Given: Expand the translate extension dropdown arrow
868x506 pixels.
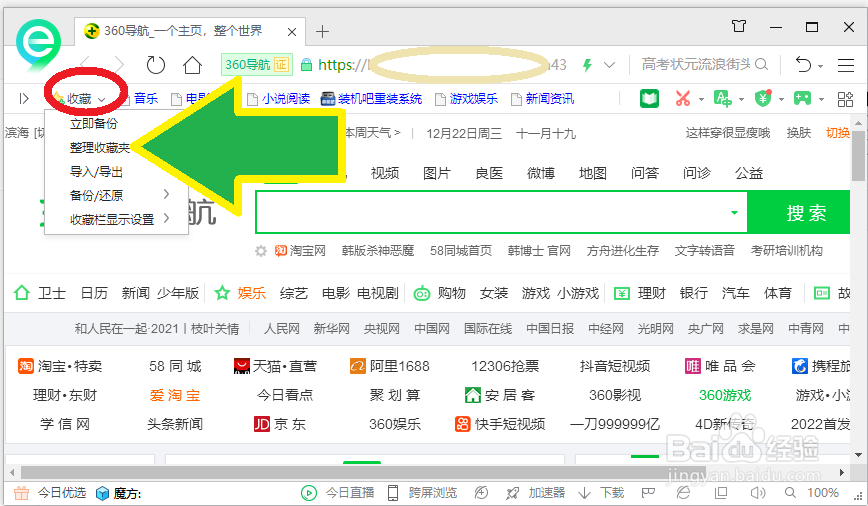Looking at the screenshot, I should coord(741,100).
